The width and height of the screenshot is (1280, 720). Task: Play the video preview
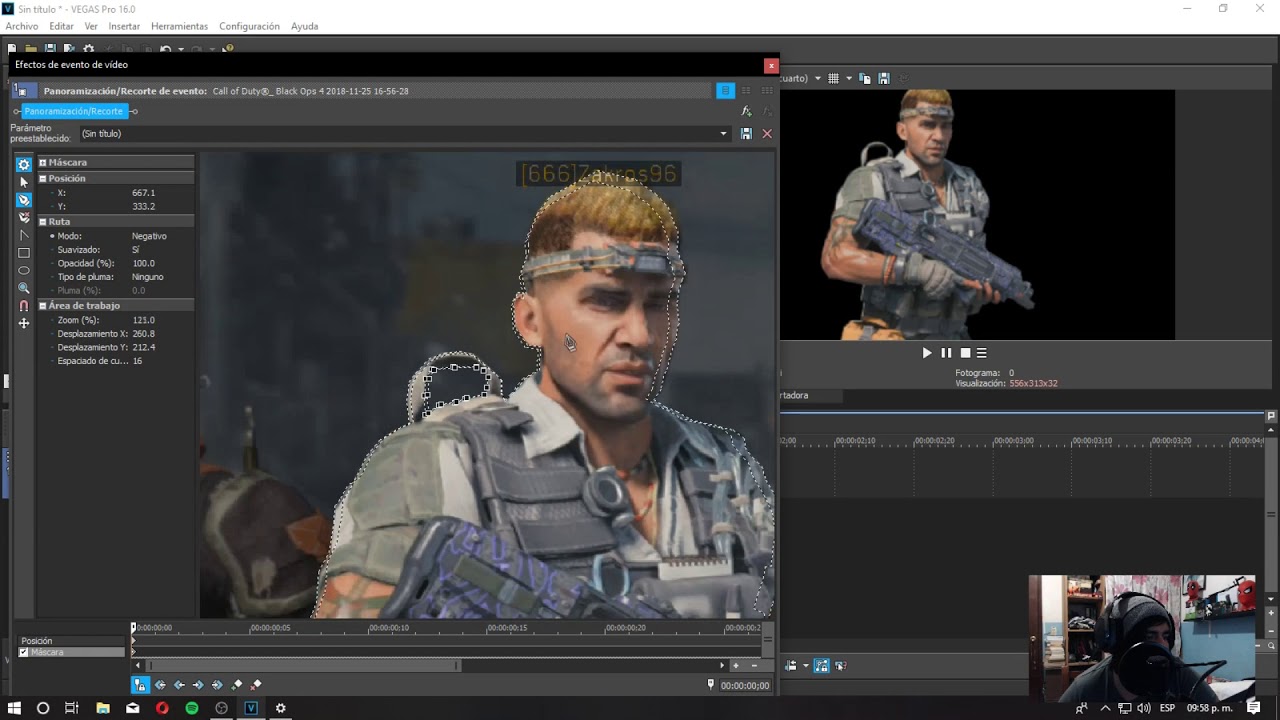pos(927,353)
